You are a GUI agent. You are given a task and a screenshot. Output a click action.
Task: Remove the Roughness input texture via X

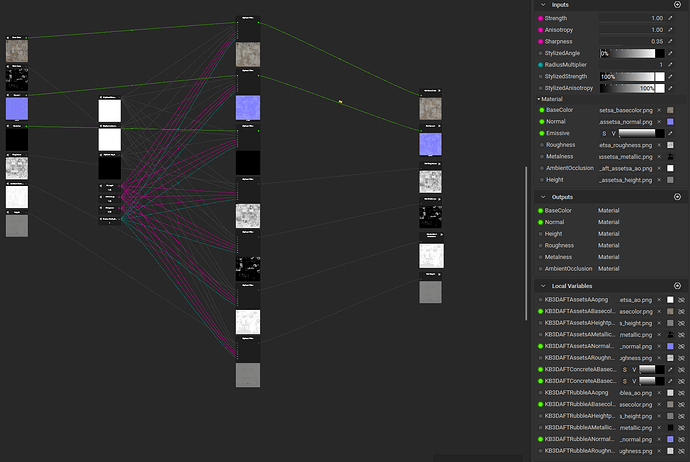click(658, 145)
